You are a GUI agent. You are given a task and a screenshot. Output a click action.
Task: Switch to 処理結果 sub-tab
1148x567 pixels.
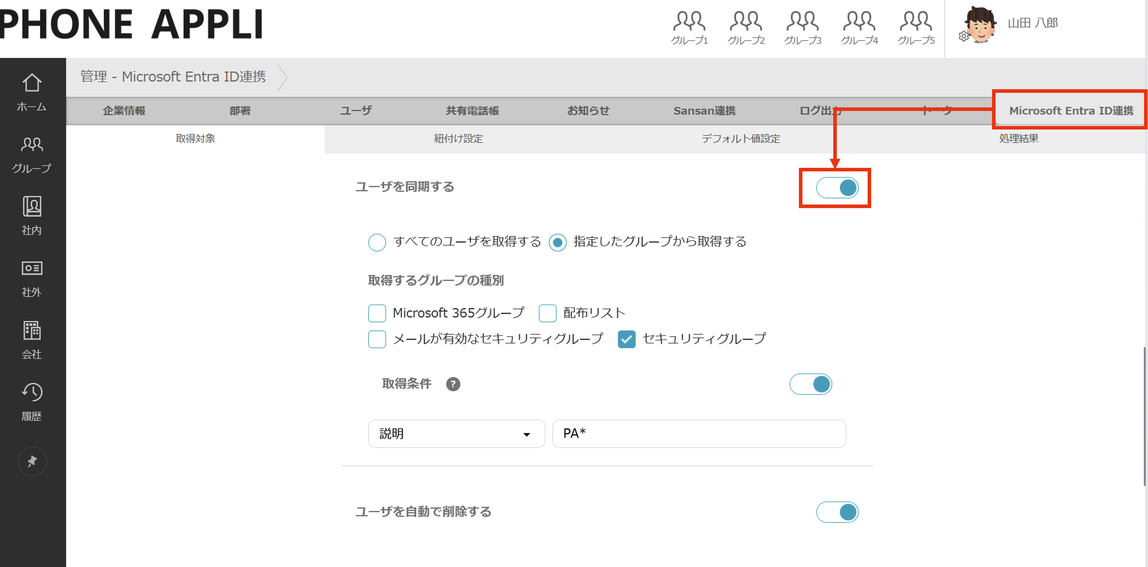point(1018,138)
